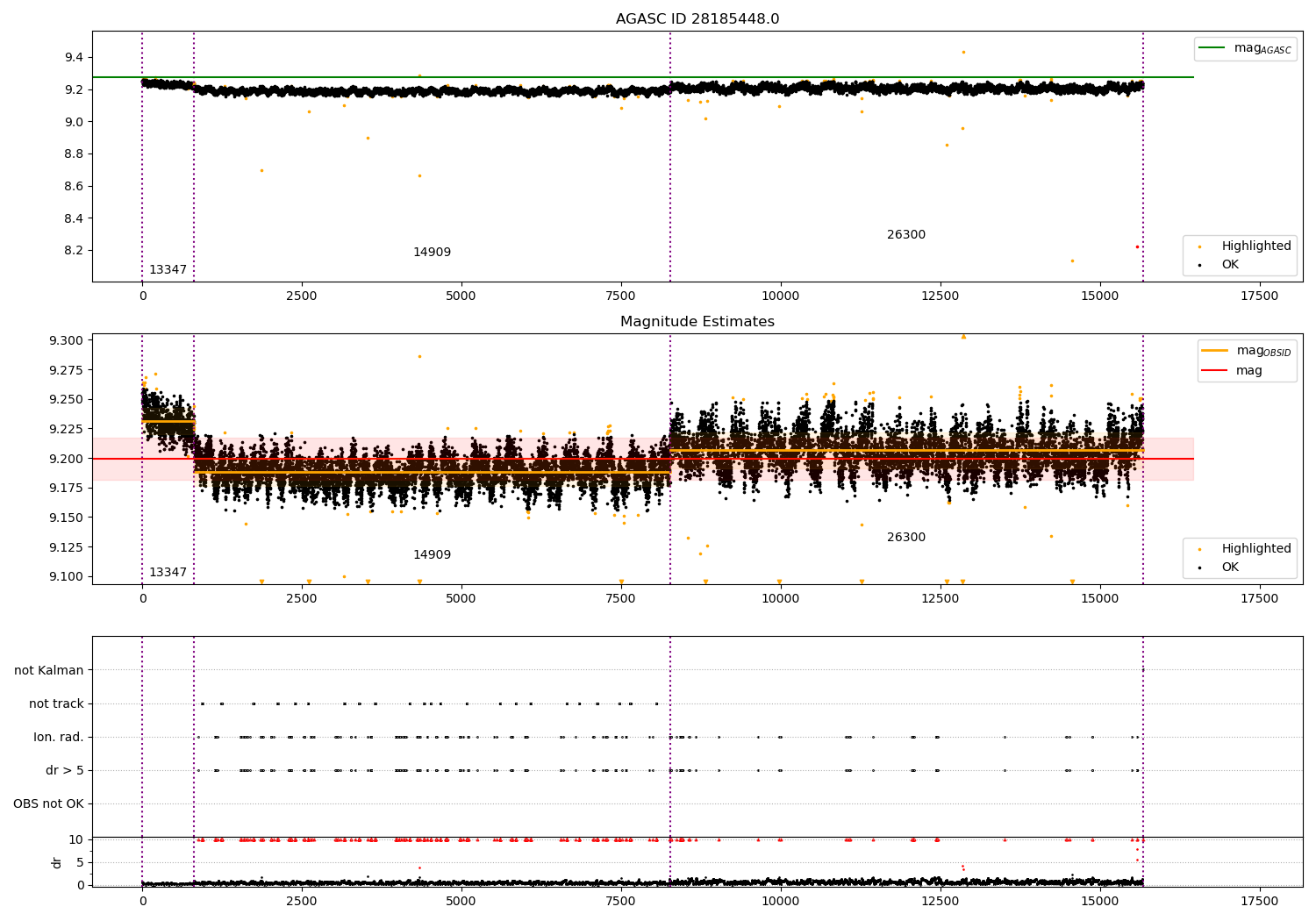This screenshot has height=921, width=1316.
Task: Click the 9.250 y-axis tick label
Action: click(67, 400)
